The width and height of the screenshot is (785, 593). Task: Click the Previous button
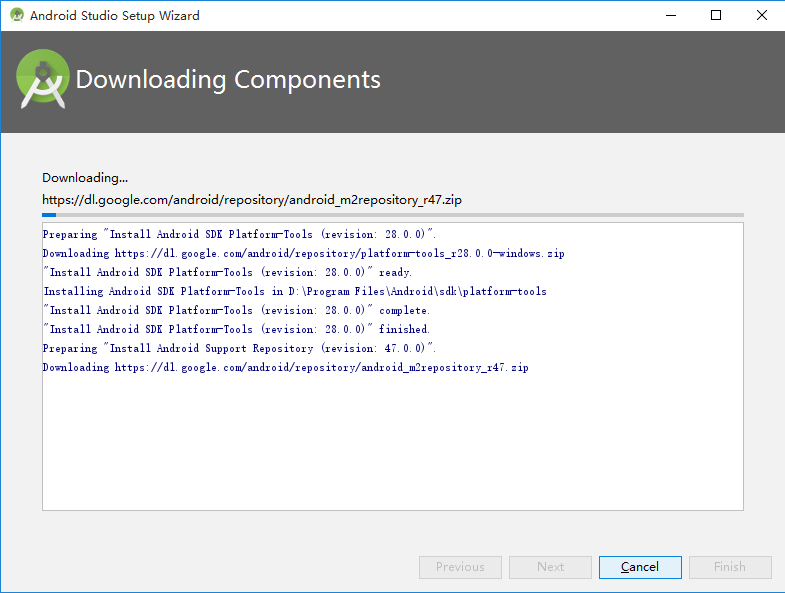coord(460,567)
